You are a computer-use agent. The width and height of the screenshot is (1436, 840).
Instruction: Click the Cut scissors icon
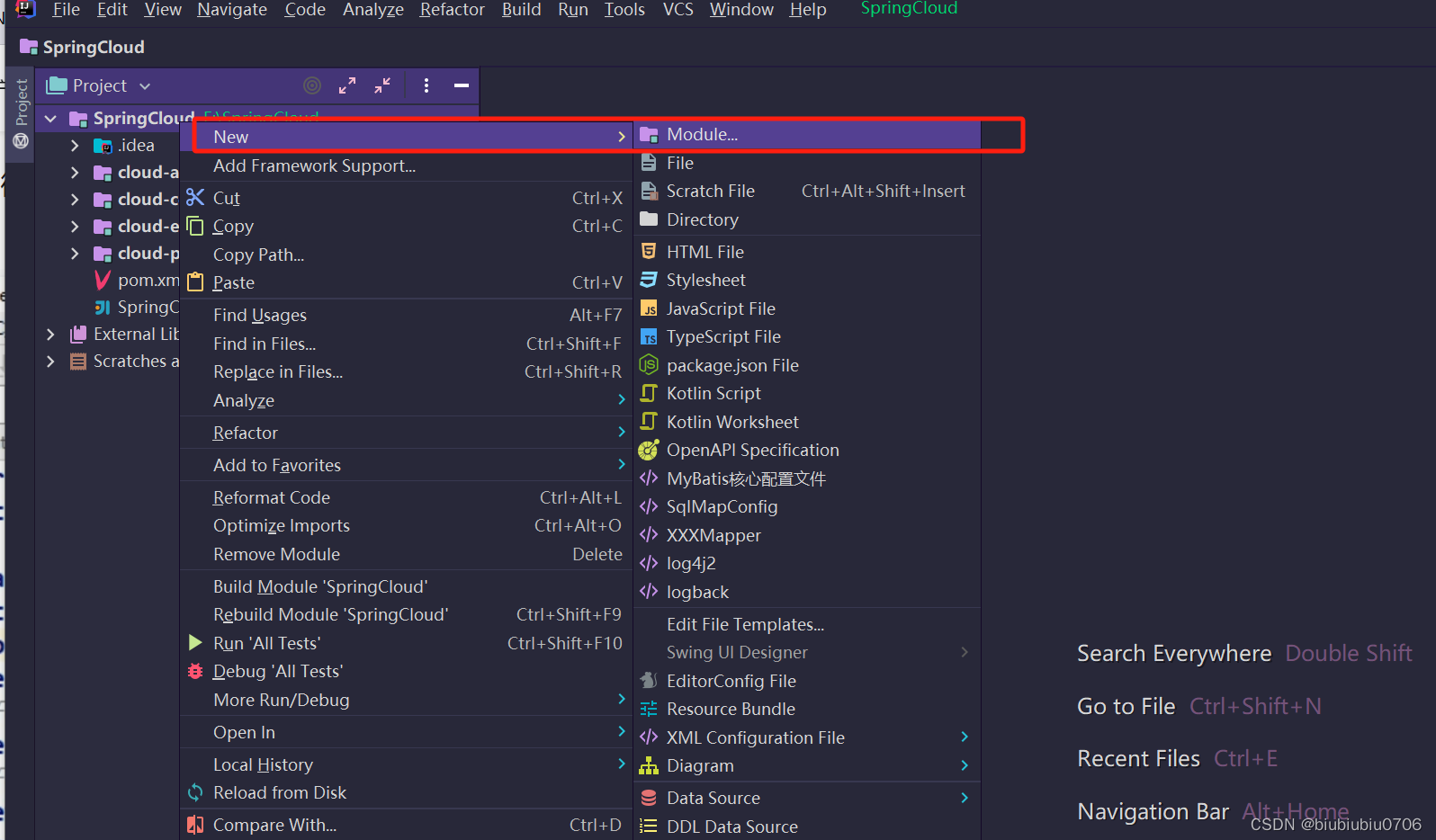coord(195,197)
